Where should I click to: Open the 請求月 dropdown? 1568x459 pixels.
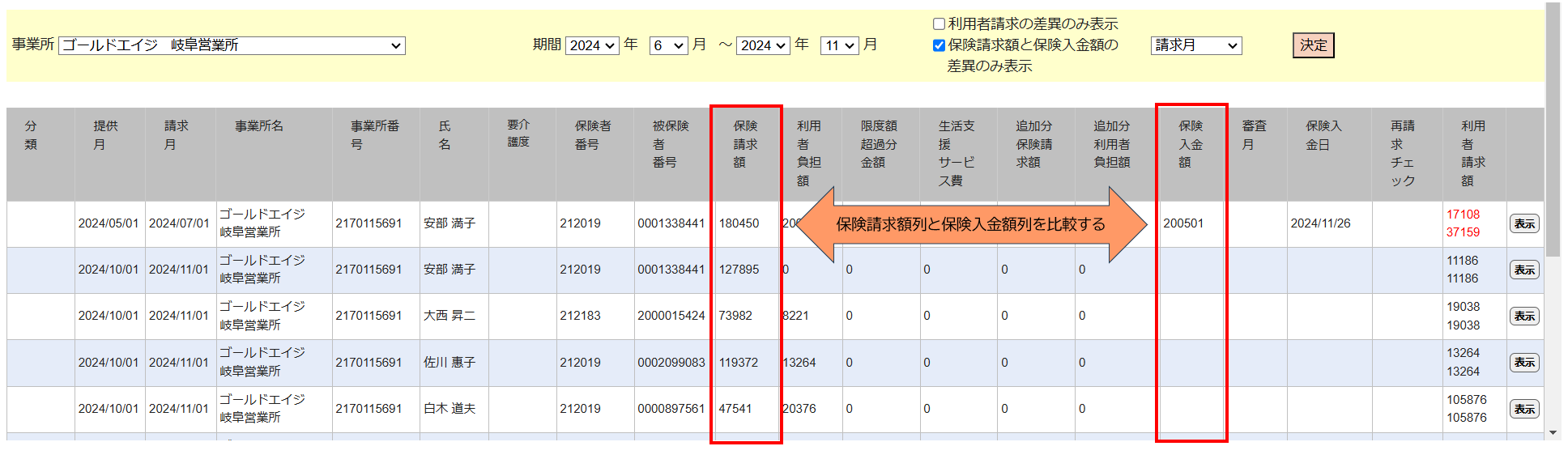(x=1195, y=45)
